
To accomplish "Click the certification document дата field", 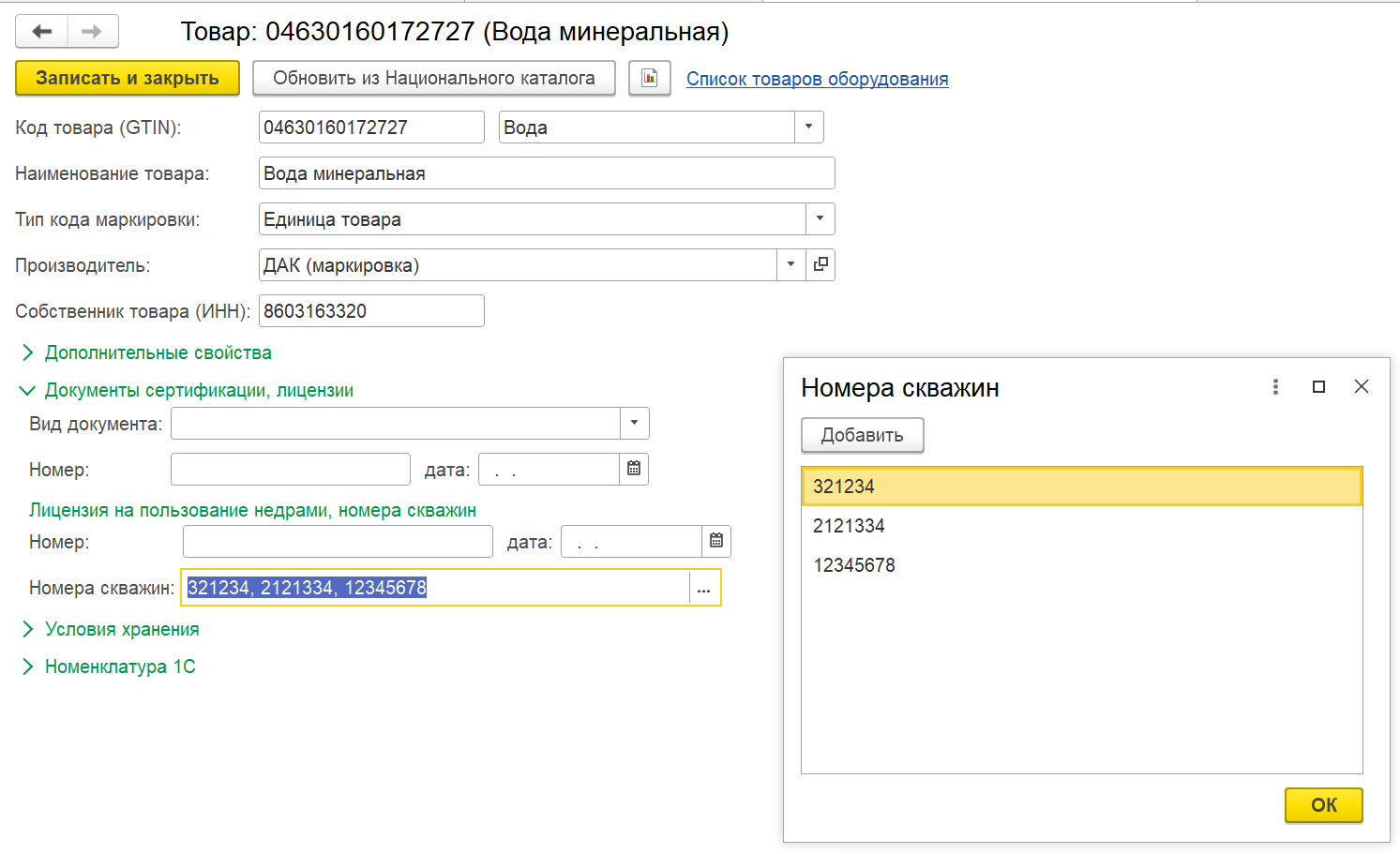I will point(549,469).
